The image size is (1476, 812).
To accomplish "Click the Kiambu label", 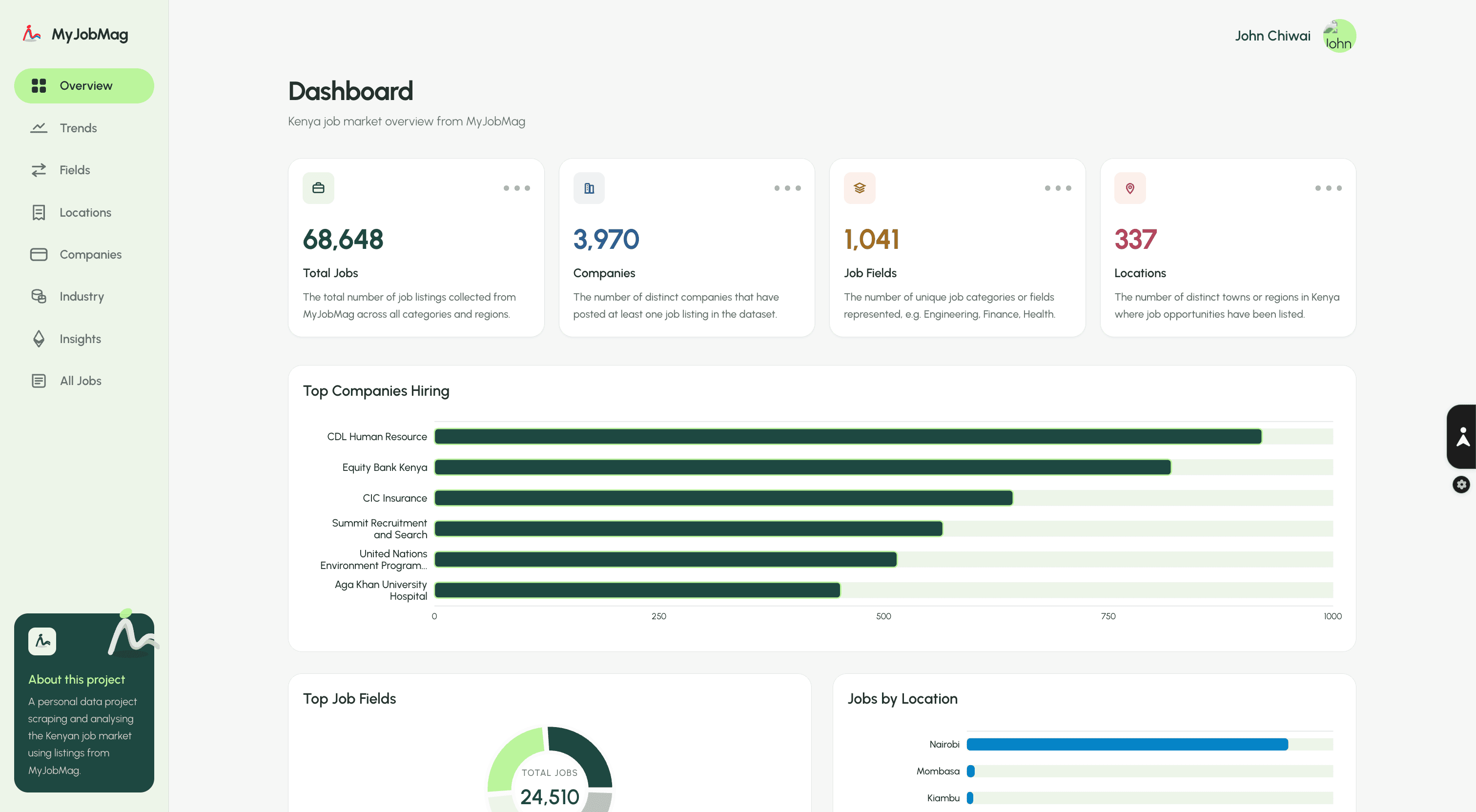I will [943, 798].
